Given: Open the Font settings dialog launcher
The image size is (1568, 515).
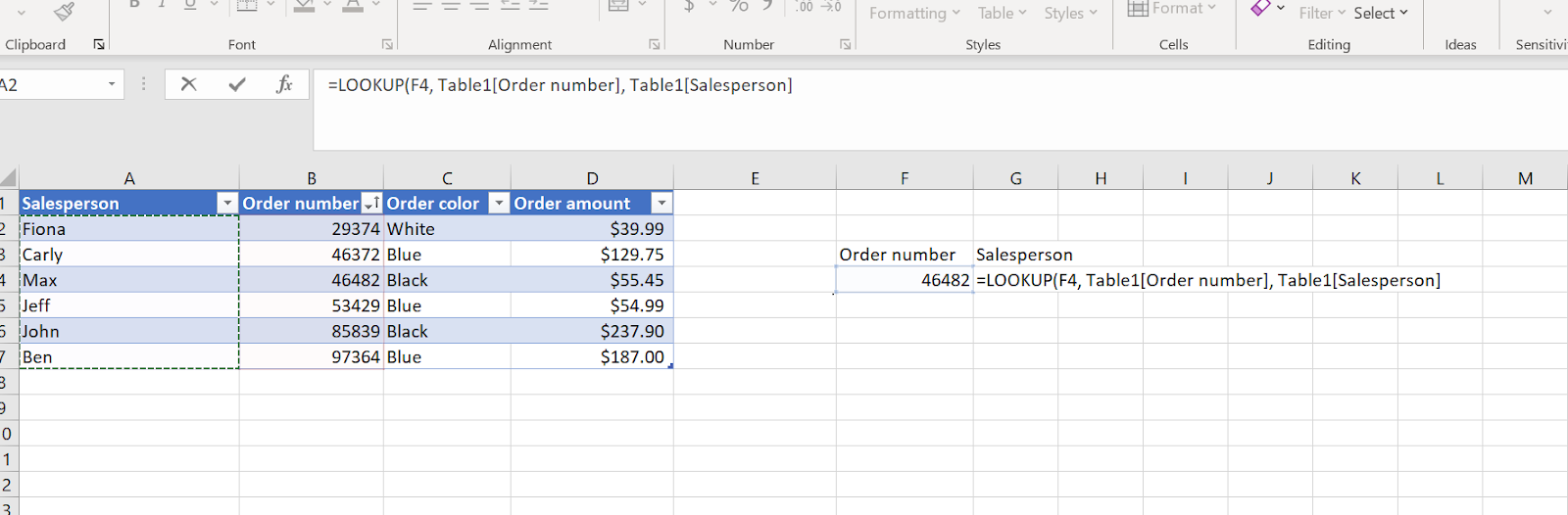Looking at the screenshot, I should (x=387, y=44).
